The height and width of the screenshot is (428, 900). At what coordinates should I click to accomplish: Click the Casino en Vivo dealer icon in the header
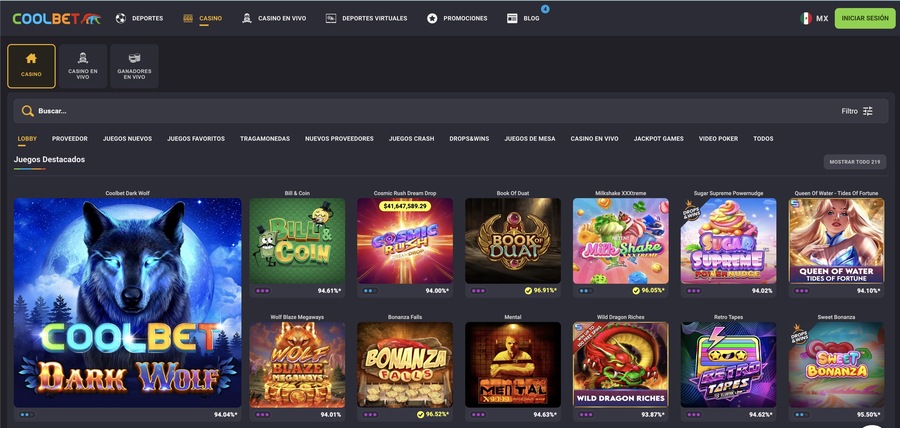coord(247,18)
